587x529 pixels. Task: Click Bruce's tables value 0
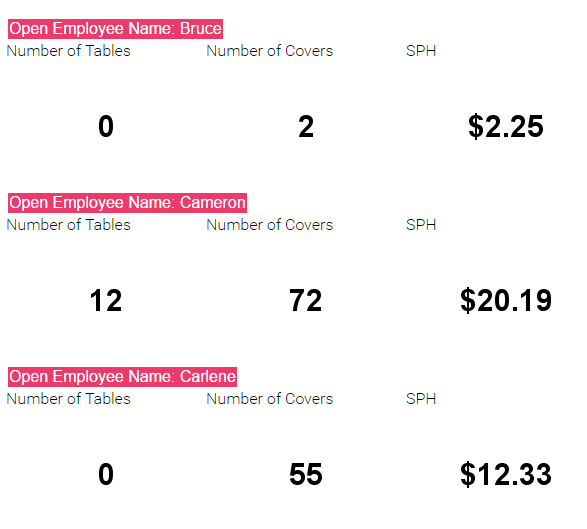(x=106, y=127)
